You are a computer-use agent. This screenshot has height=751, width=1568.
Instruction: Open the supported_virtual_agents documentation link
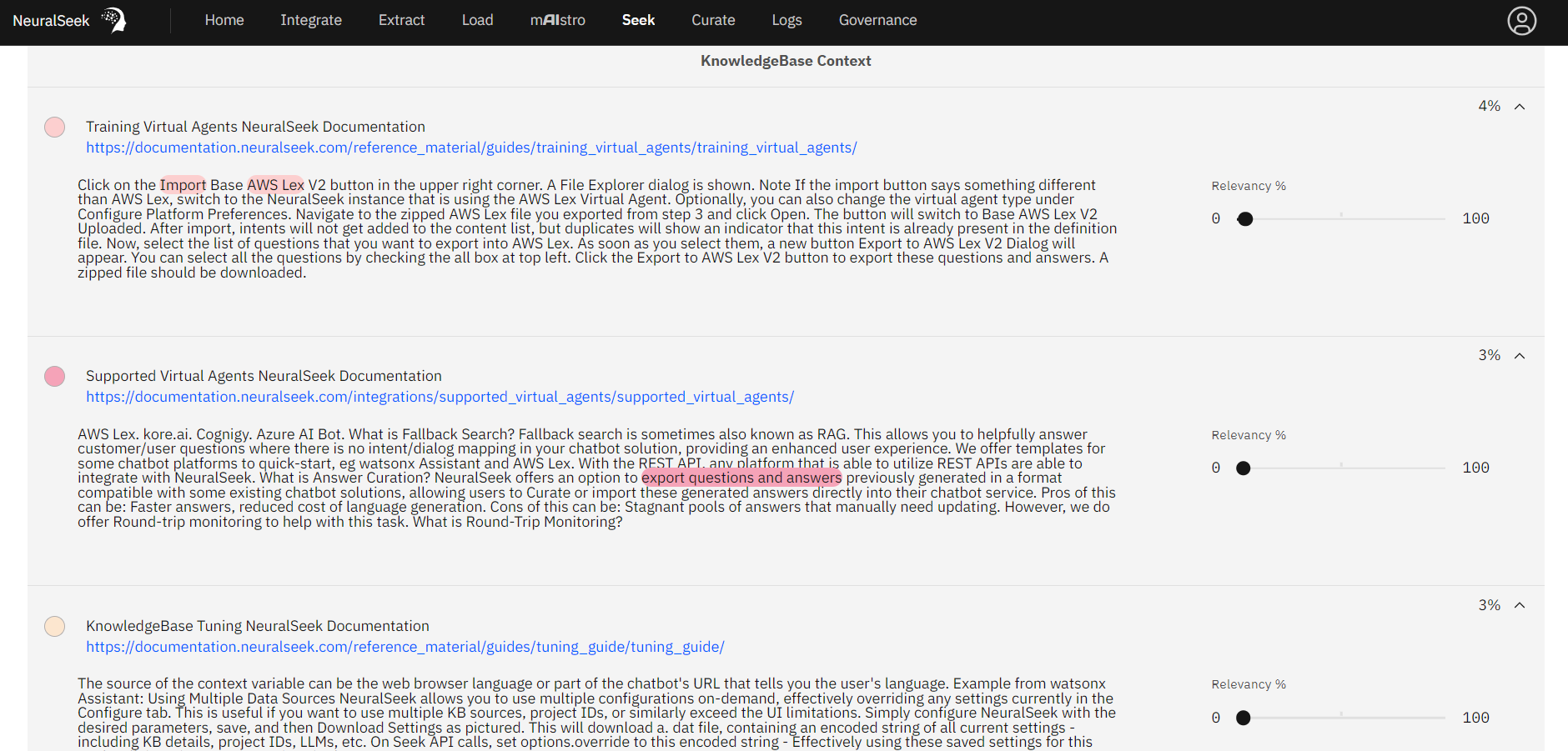click(x=440, y=397)
